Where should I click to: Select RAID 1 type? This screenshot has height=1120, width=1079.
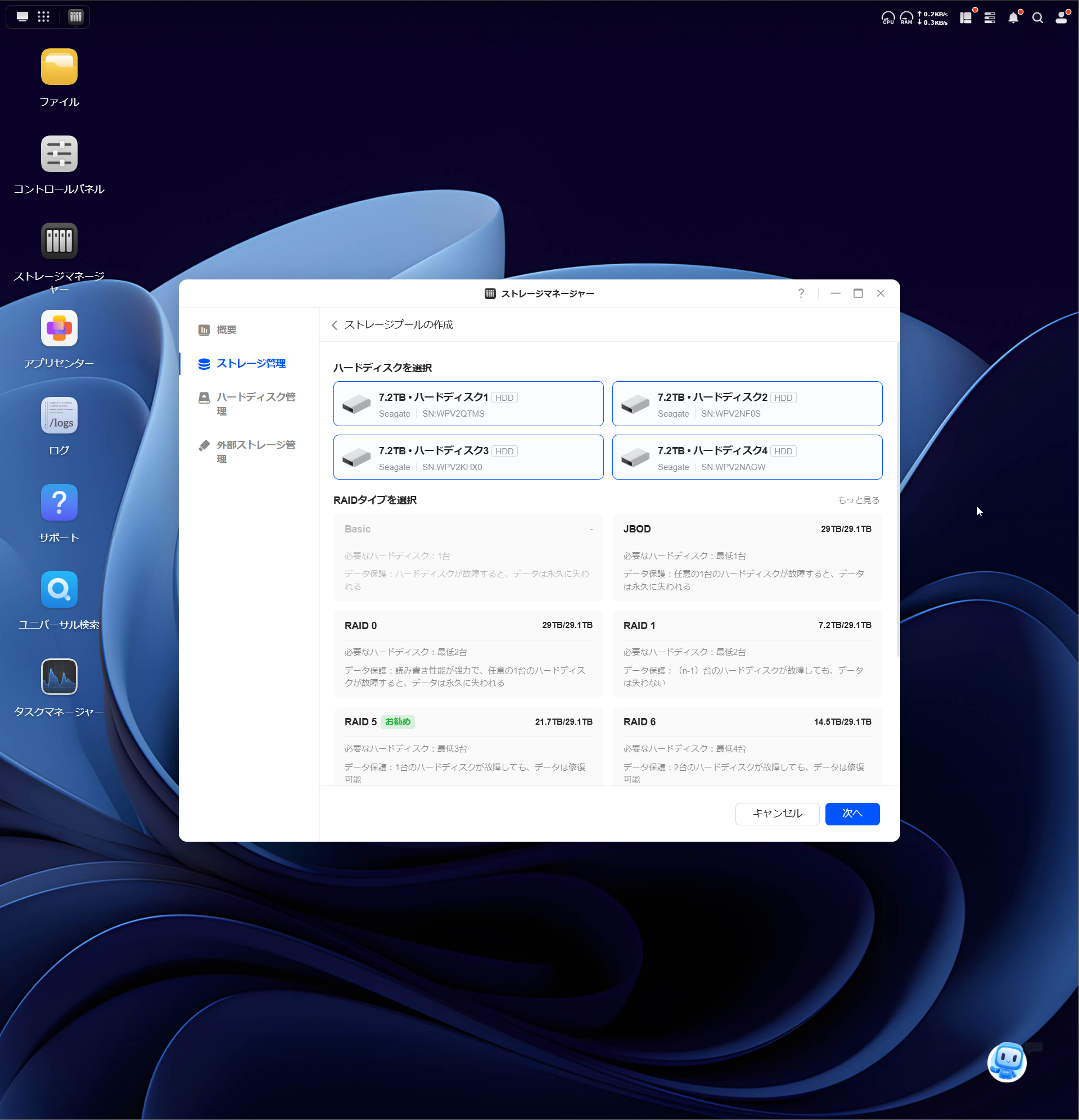[x=746, y=654]
